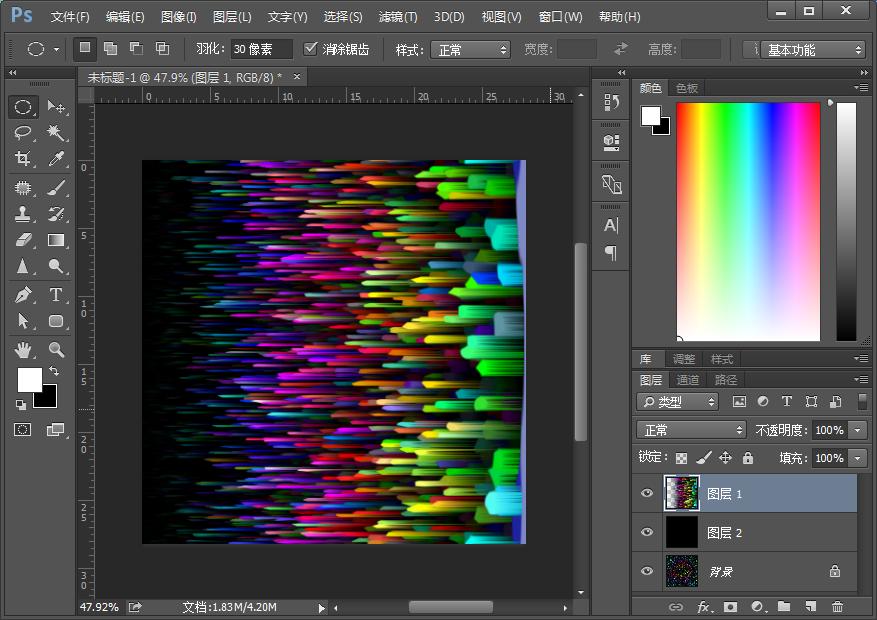877x620 pixels.
Task: Switch to the 色板 swatches tab
Action: pos(687,88)
